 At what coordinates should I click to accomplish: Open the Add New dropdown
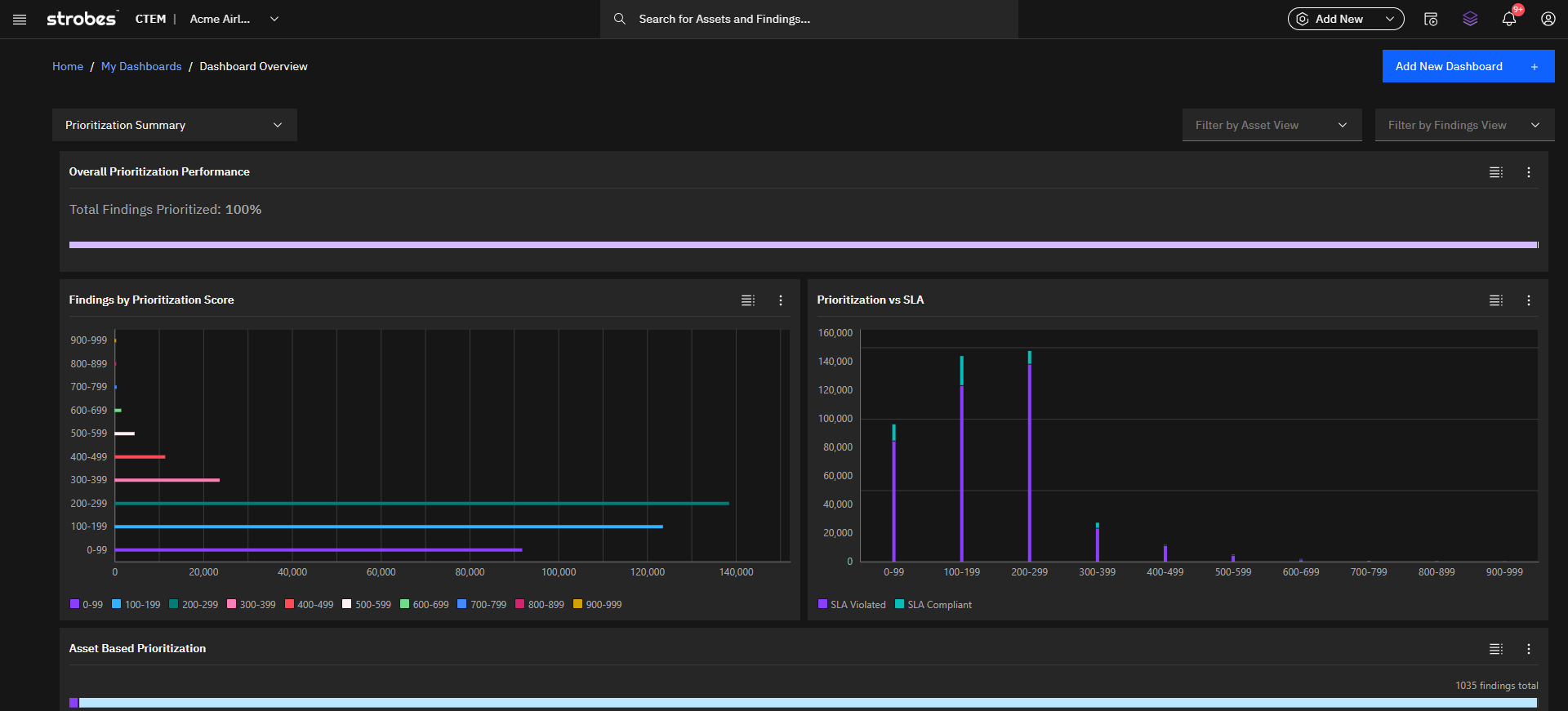1346,19
